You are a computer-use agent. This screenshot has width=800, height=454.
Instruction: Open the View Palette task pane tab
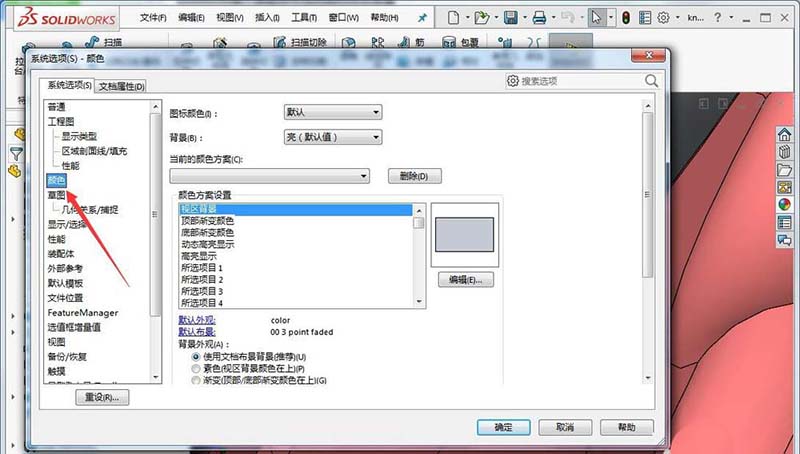tap(784, 187)
